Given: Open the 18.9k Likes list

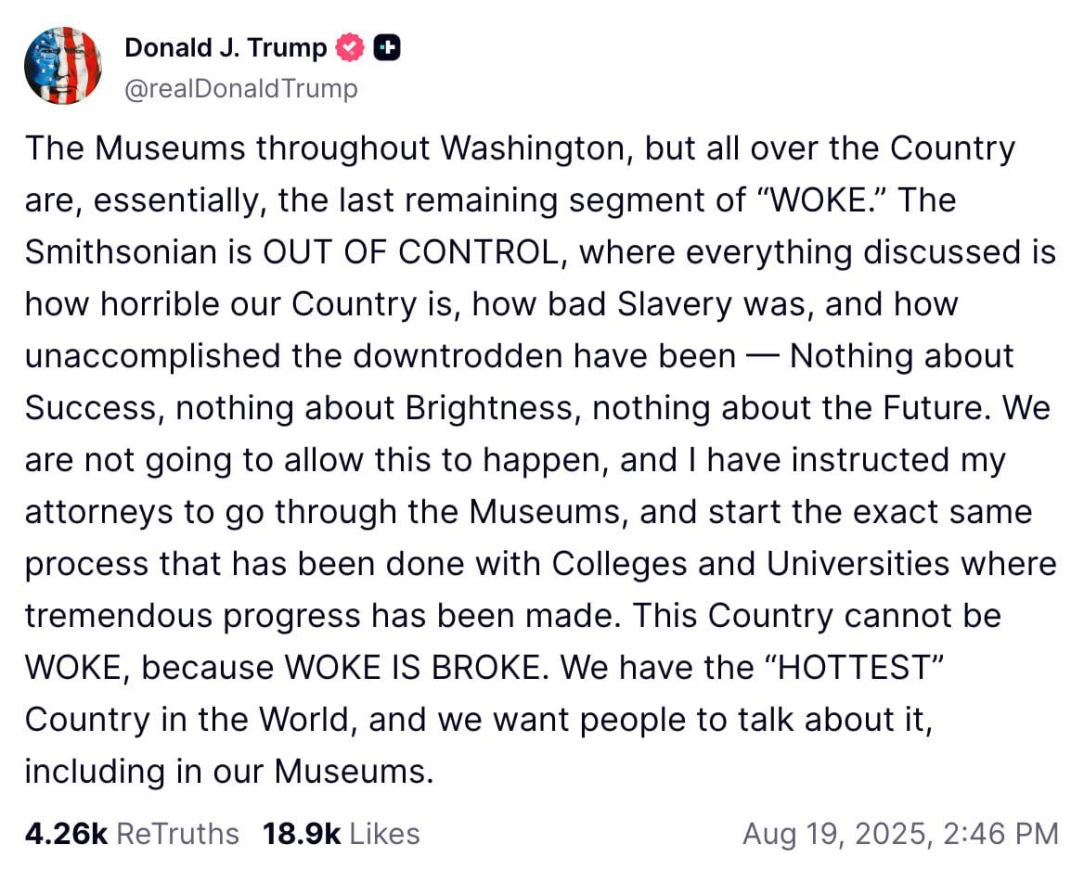Looking at the screenshot, I should [301, 834].
